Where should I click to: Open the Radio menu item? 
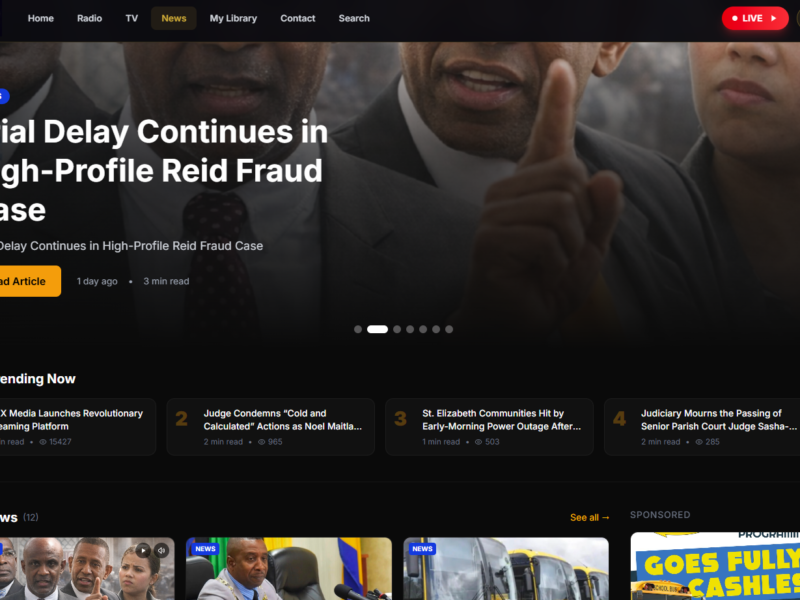pos(89,18)
